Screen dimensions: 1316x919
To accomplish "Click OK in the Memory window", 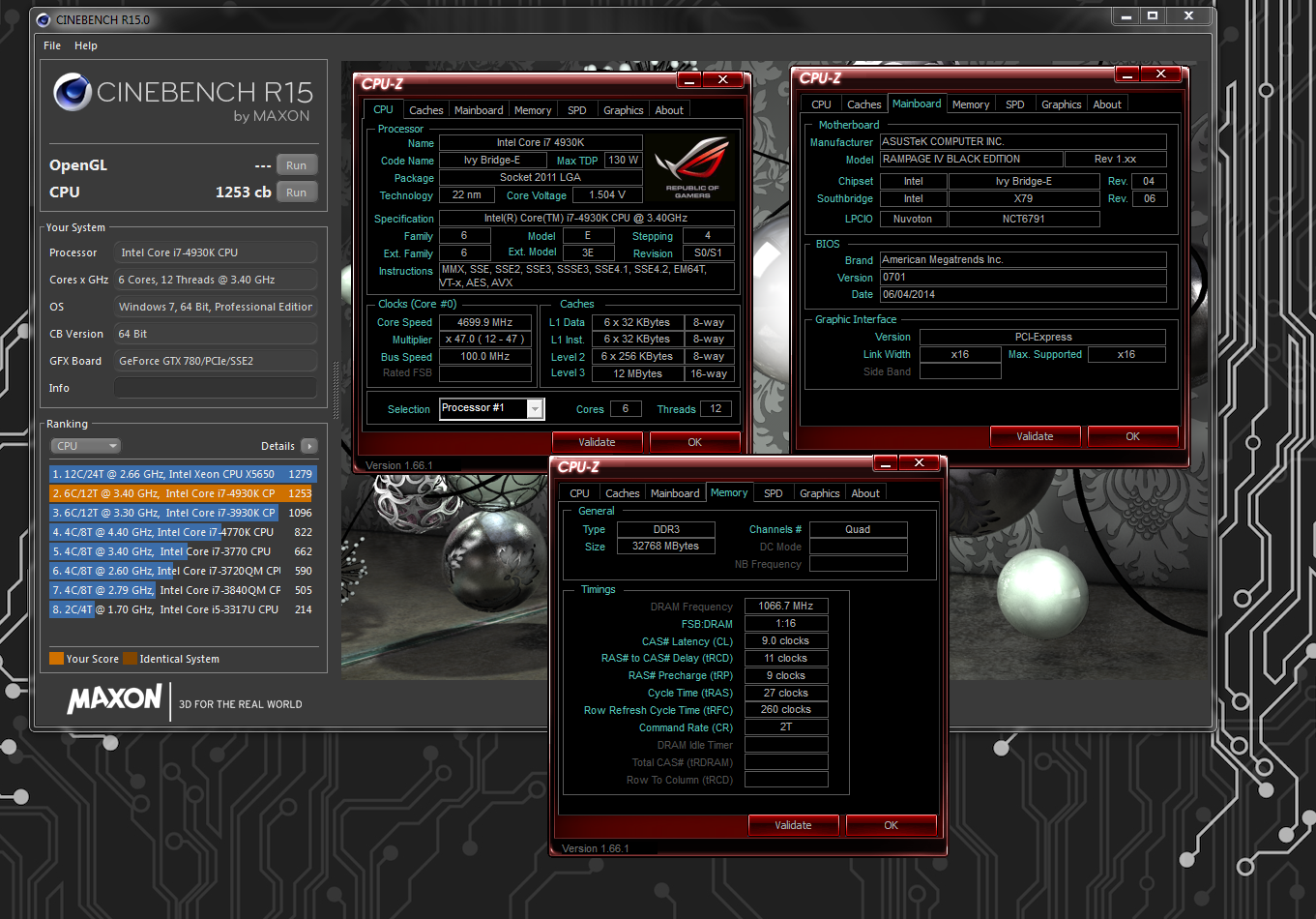I will (x=891, y=825).
